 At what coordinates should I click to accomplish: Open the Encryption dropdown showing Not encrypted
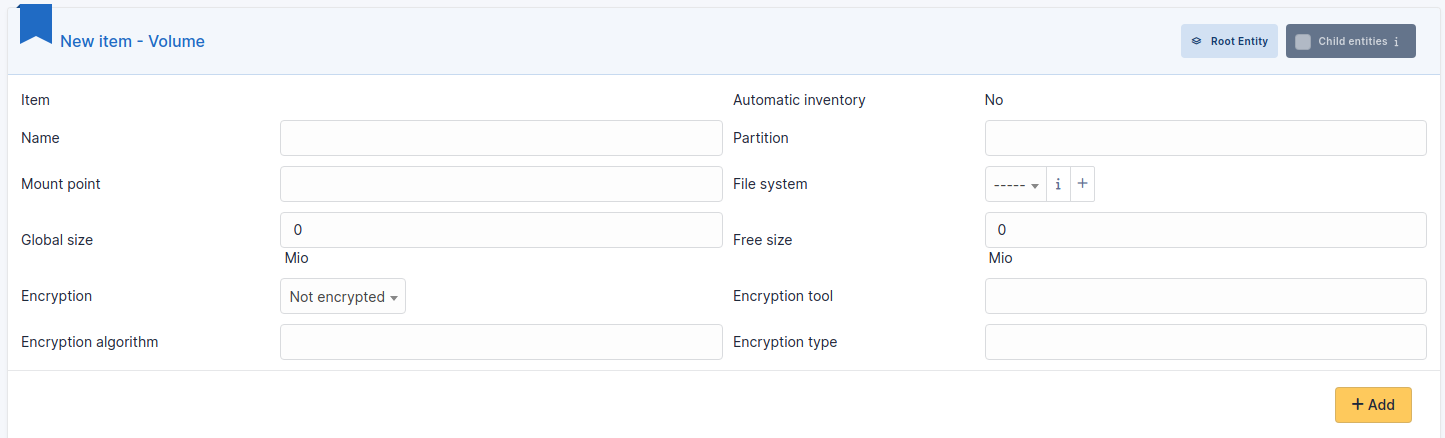pos(343,296)
